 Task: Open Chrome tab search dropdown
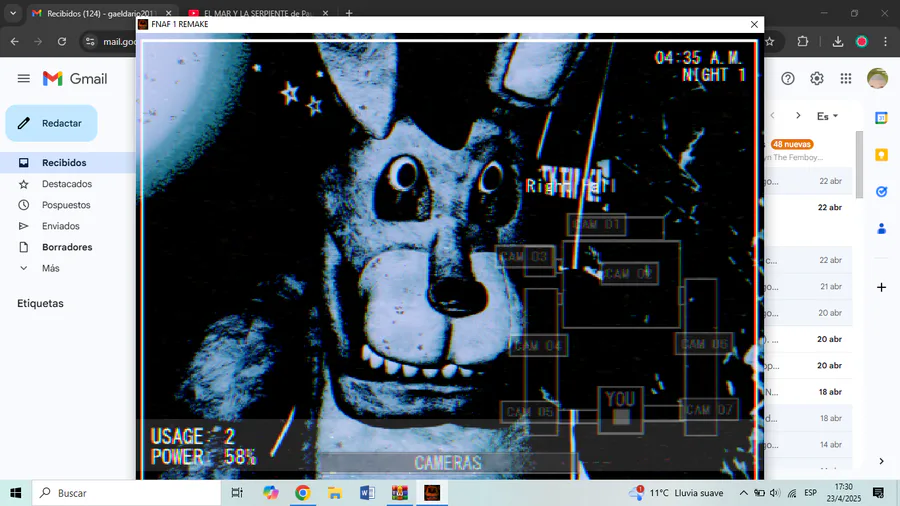13,13
